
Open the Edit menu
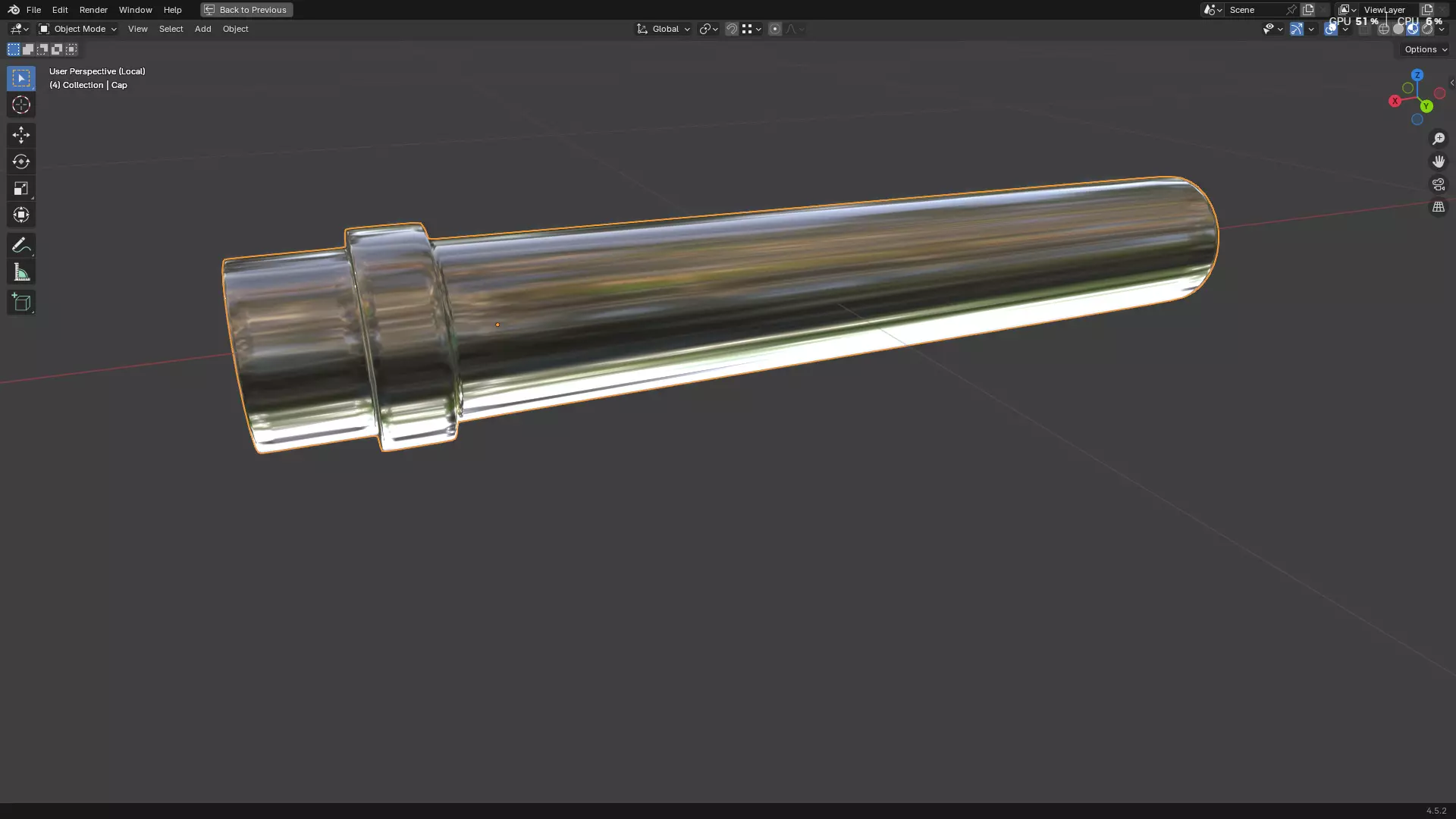coord(60,10)
